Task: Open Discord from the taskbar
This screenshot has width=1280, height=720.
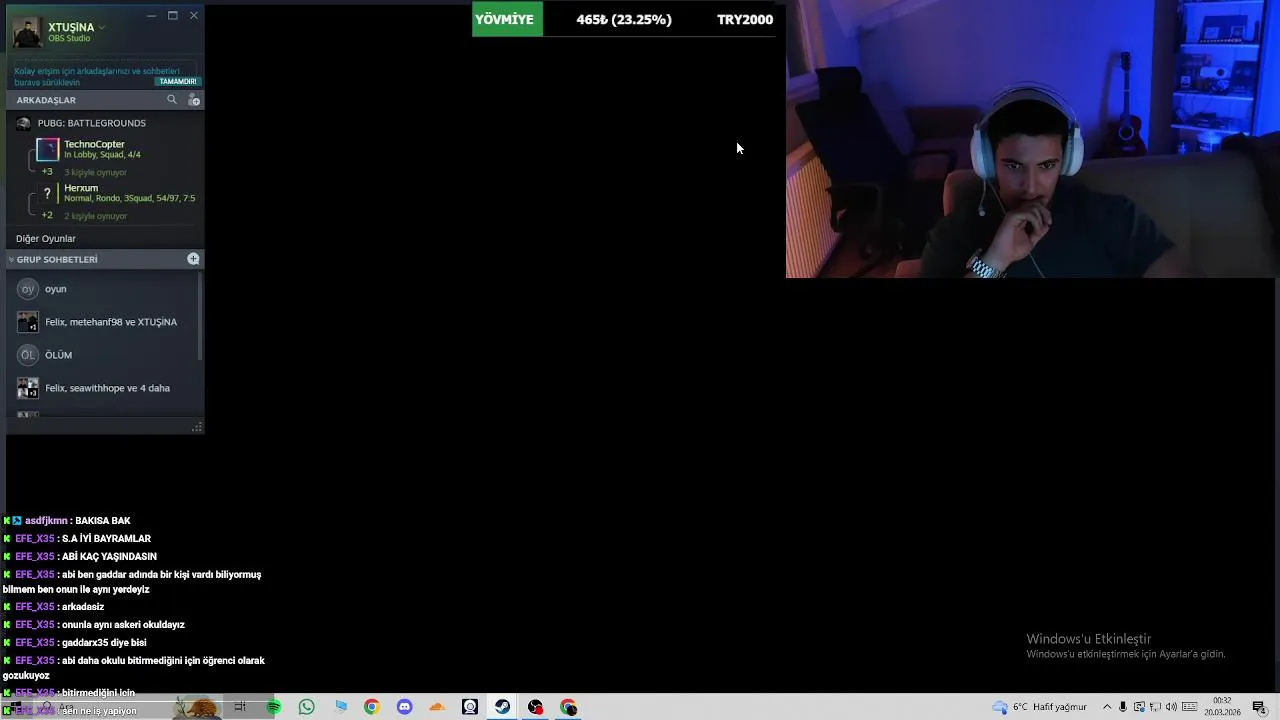Action: (404, 707)
